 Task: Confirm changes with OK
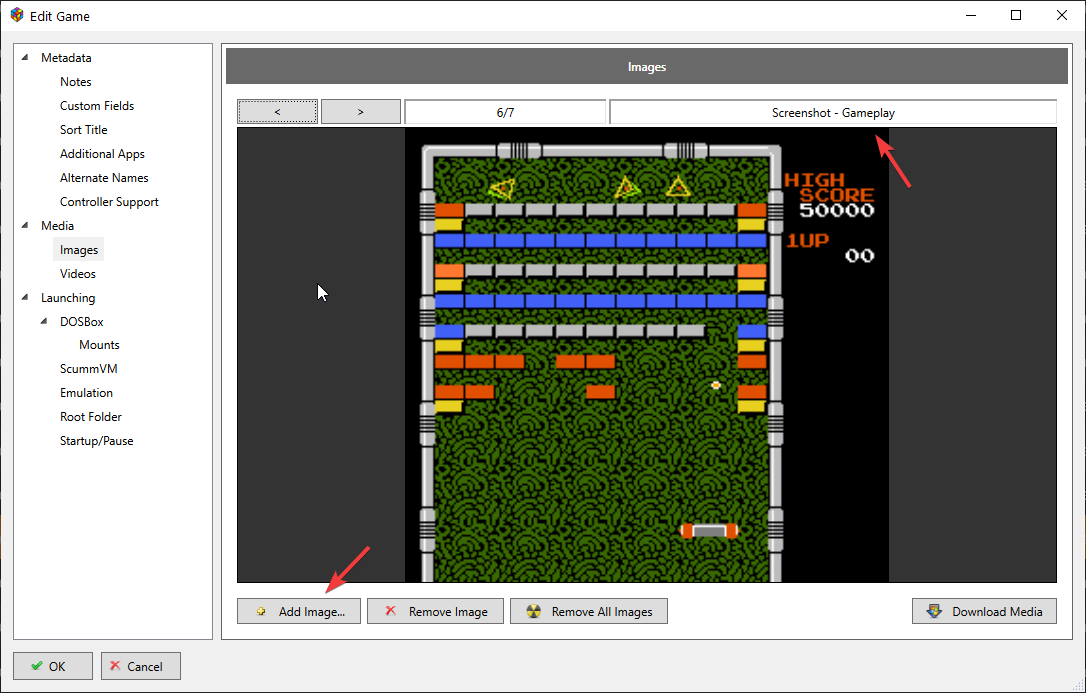coord(53,666)
